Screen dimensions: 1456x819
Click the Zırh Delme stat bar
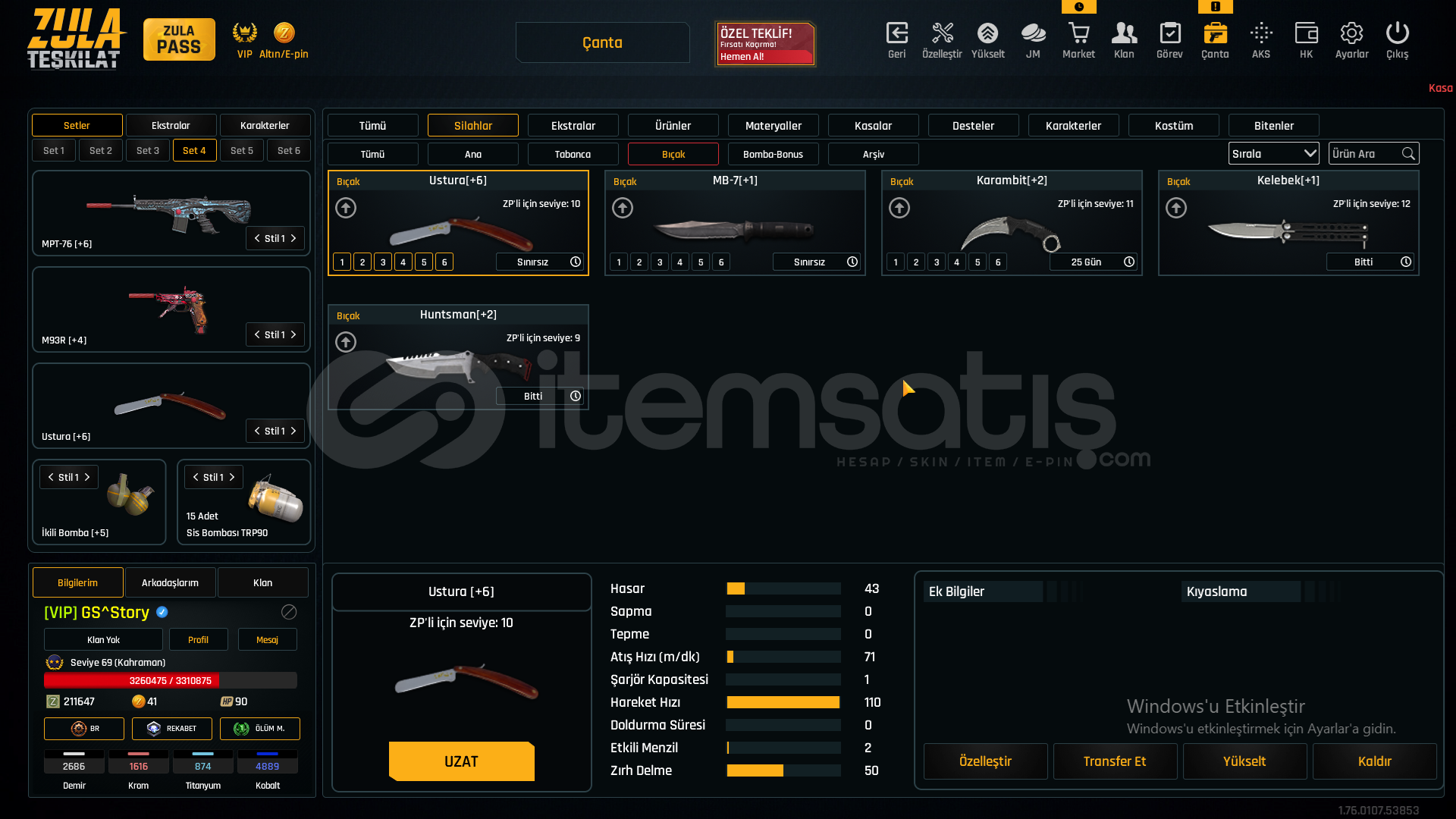click(x=783, y=770)
